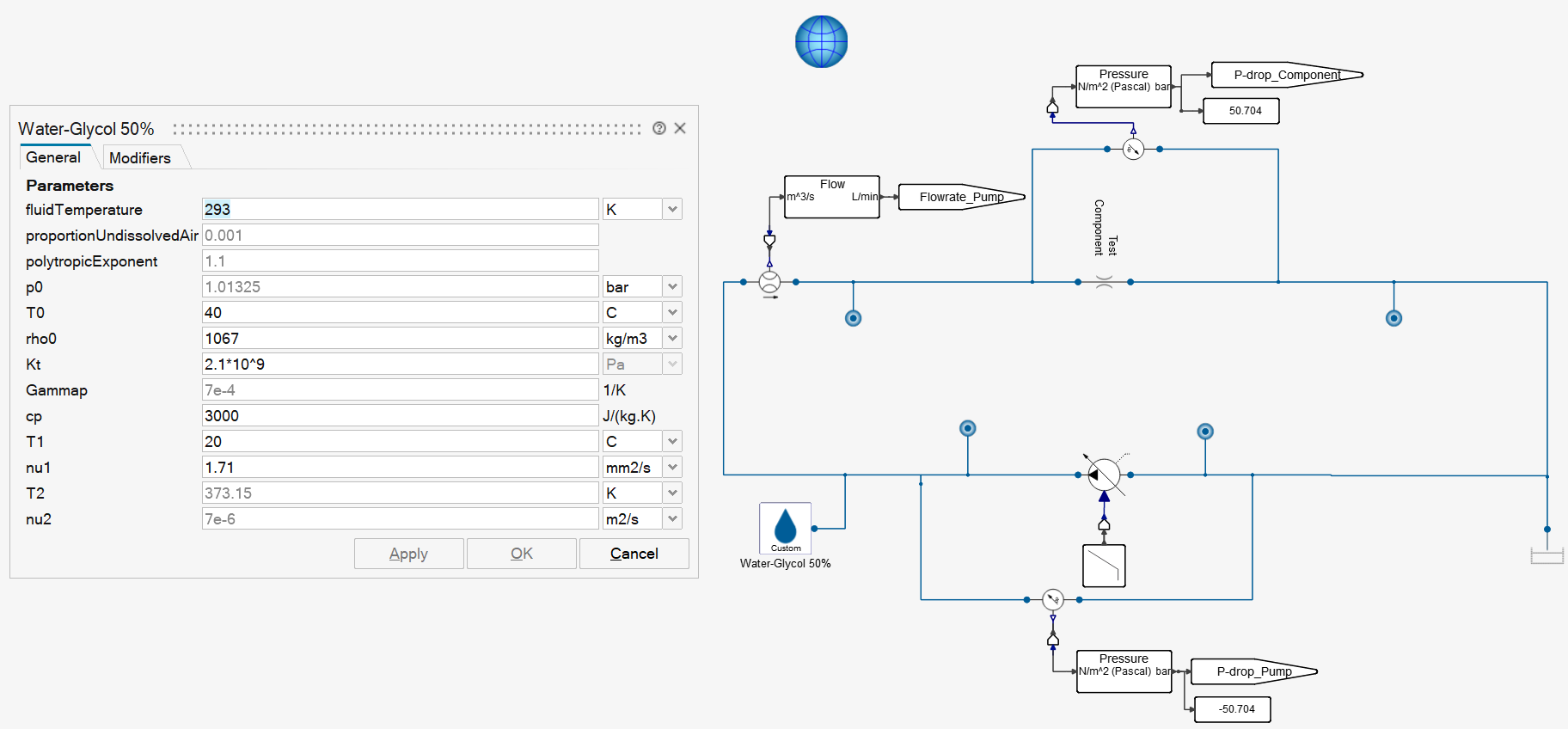Click the proportionUndissolvedAir field

(400, 235)
